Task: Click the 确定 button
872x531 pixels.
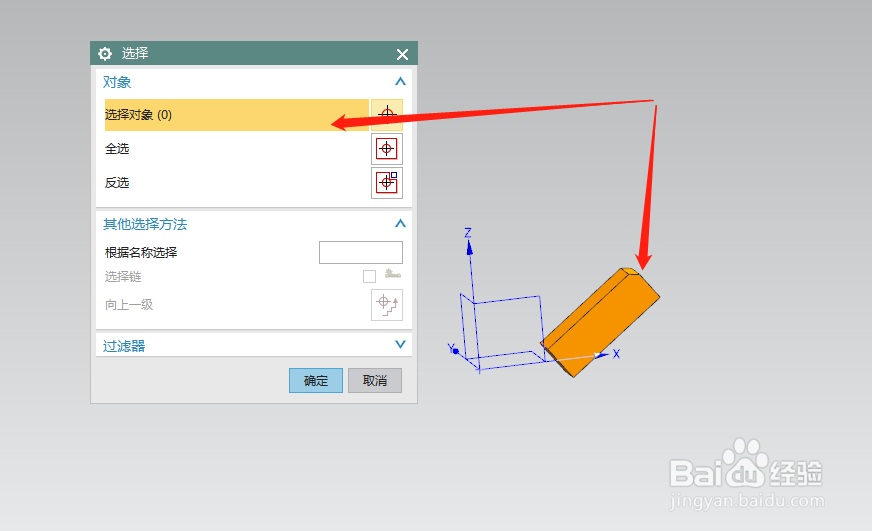Action: click(316, 380)
